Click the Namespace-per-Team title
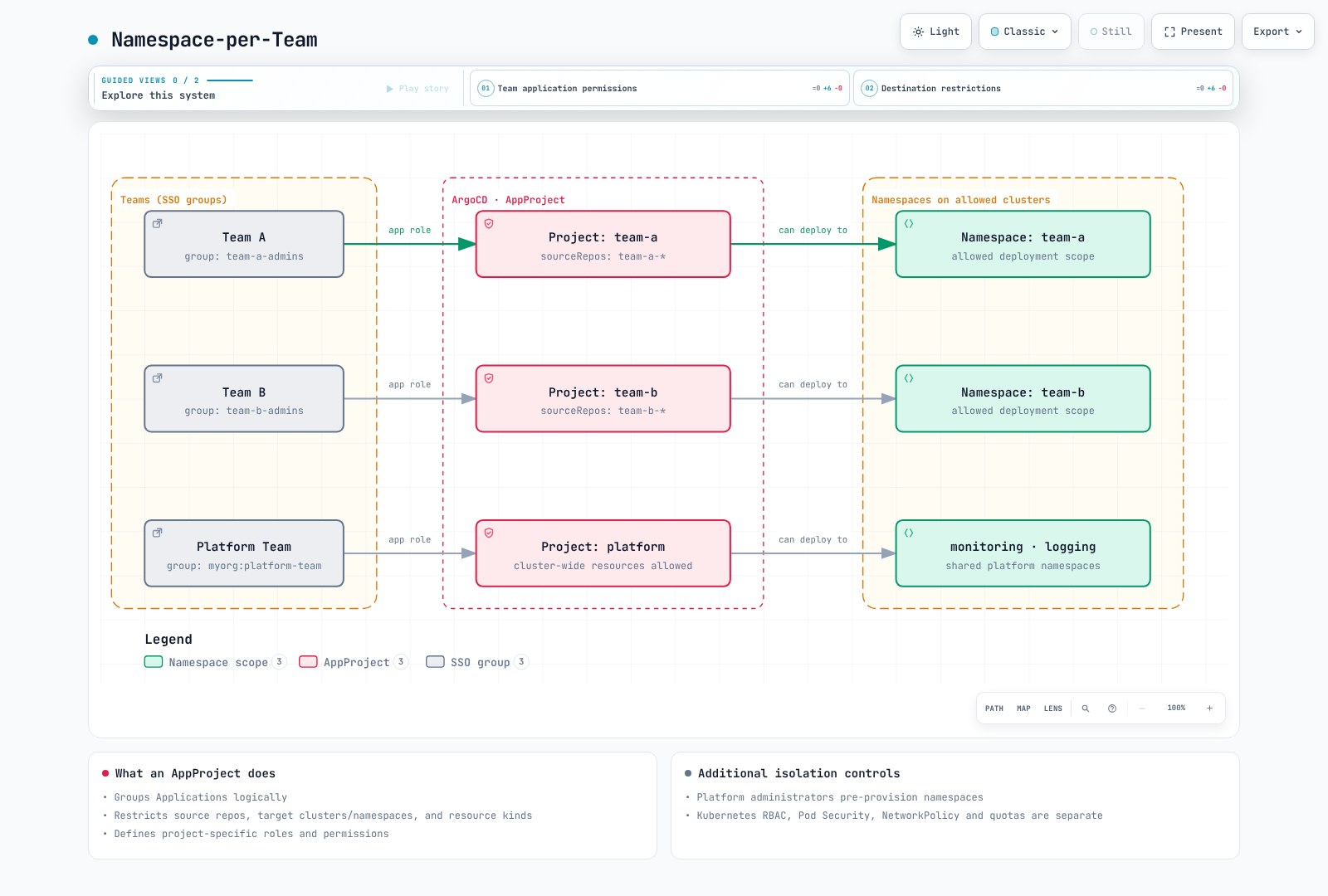 214,40
